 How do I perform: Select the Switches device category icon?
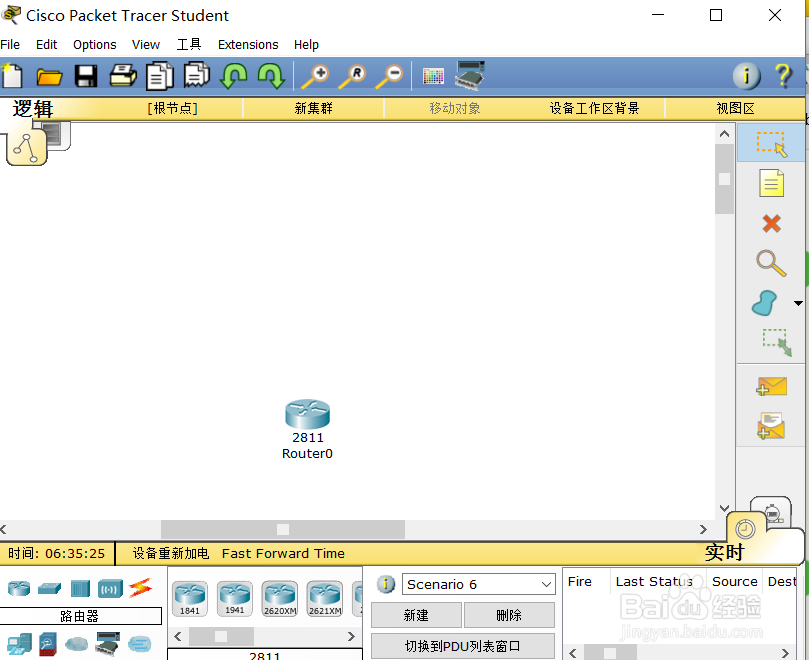coord(50,588)
